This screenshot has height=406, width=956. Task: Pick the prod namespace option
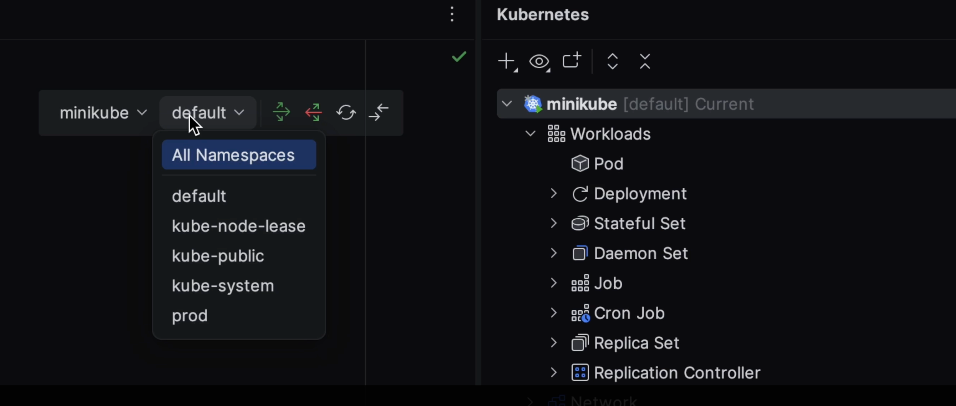(190, 316)
